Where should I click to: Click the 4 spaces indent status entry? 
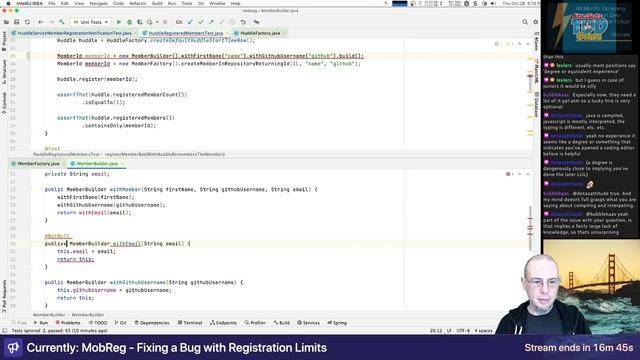[484, 331]
